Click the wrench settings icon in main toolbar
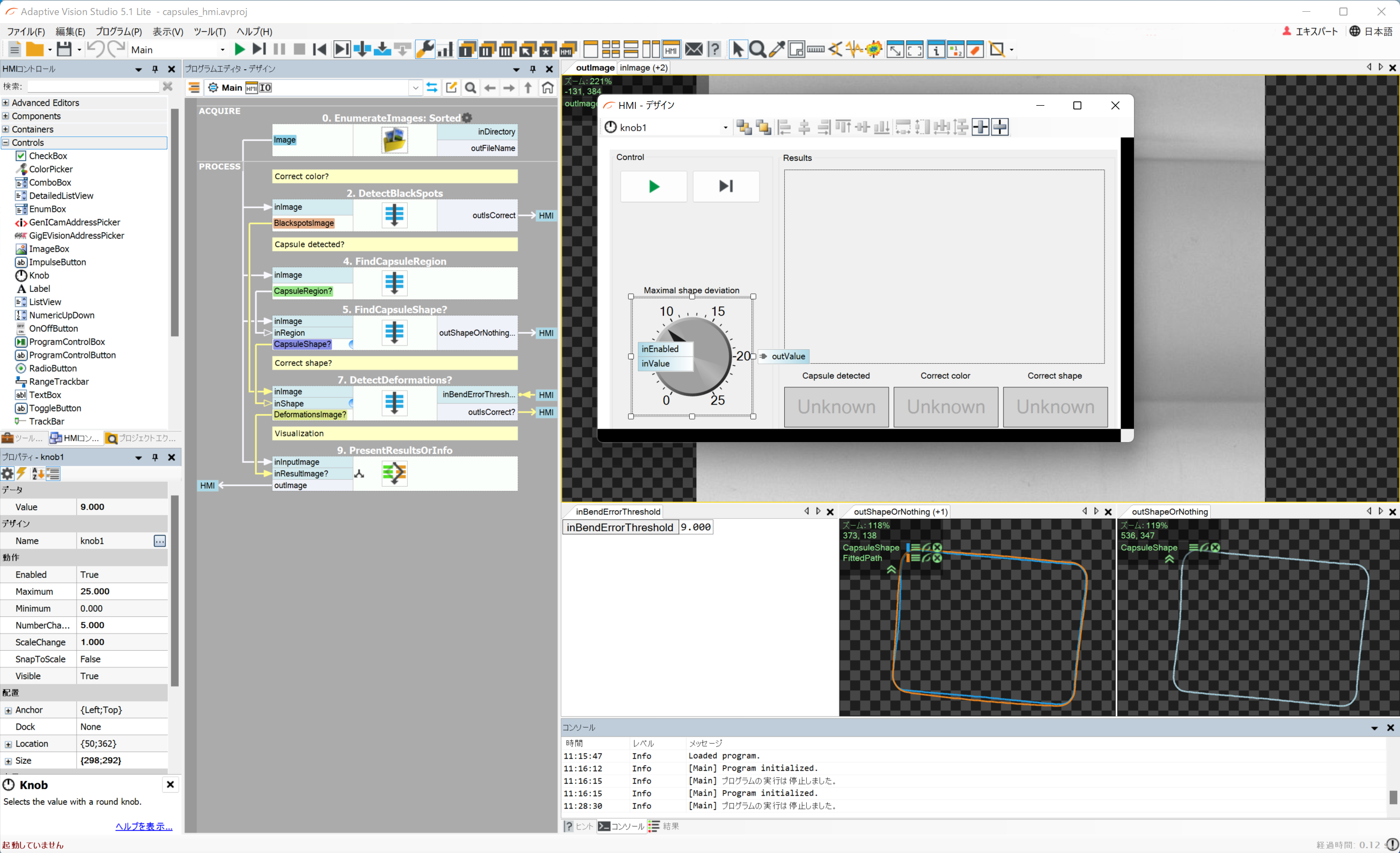Screen dimensions: 1400x853 (425, 49)
